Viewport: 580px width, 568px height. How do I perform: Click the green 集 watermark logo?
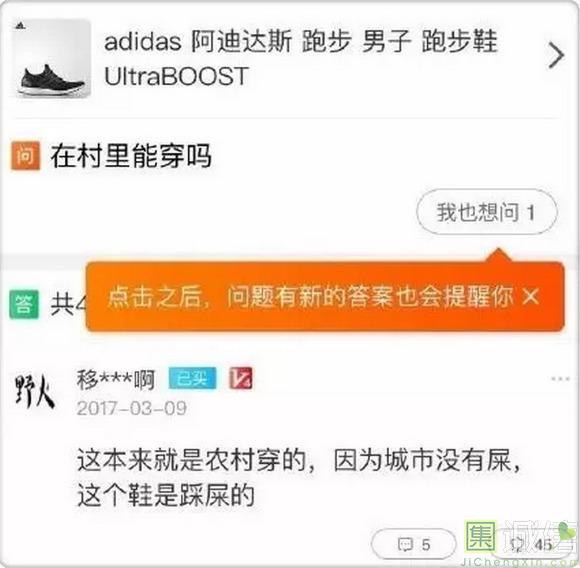click(x=480, y=536)
